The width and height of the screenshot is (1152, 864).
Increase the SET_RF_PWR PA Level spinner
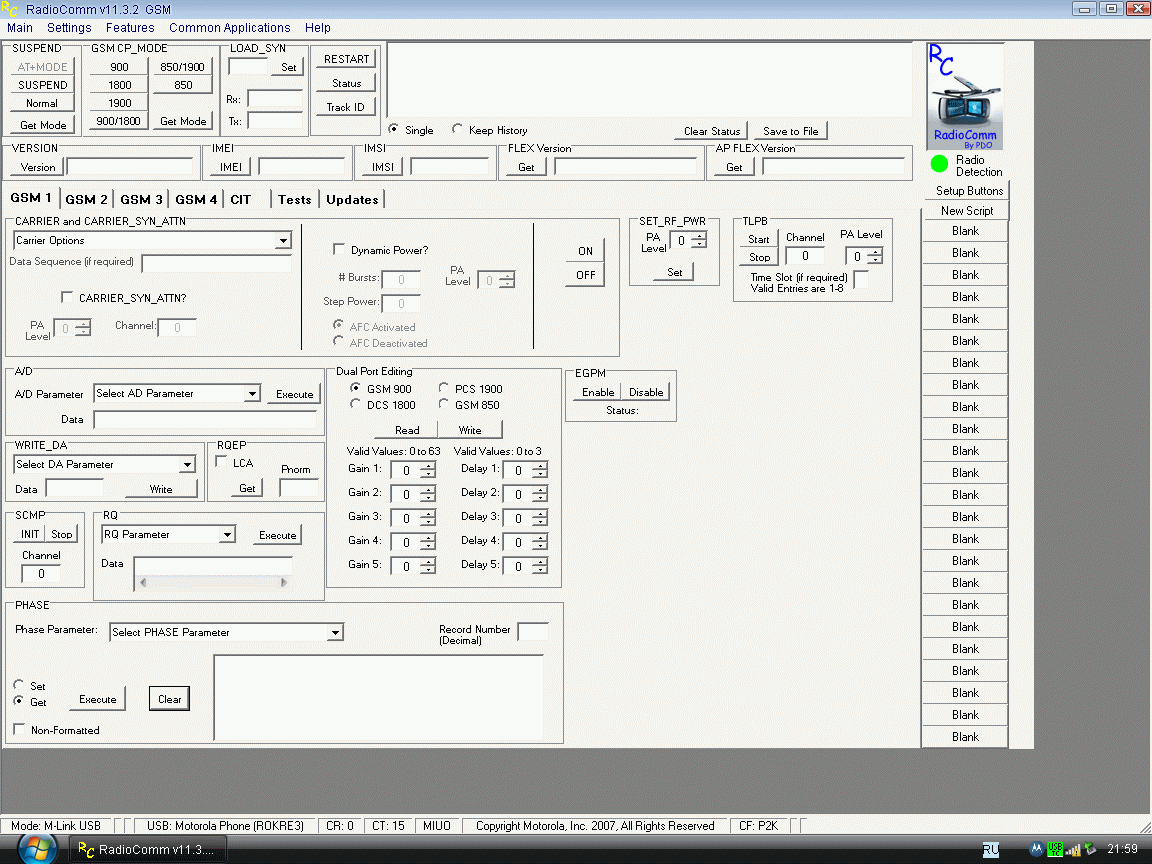[x=699, y=236]
